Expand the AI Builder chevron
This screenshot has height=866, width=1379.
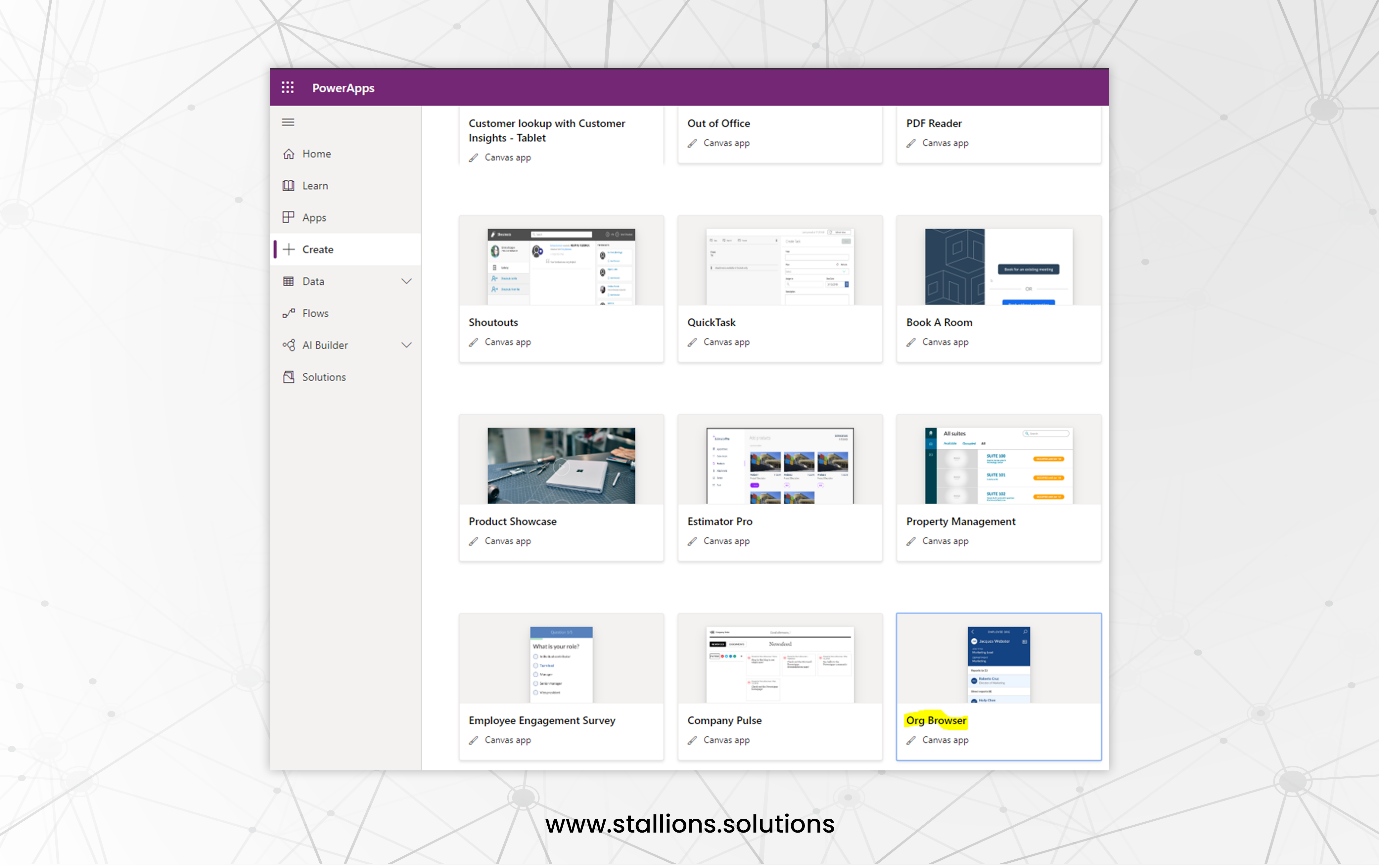coord(406,346)
